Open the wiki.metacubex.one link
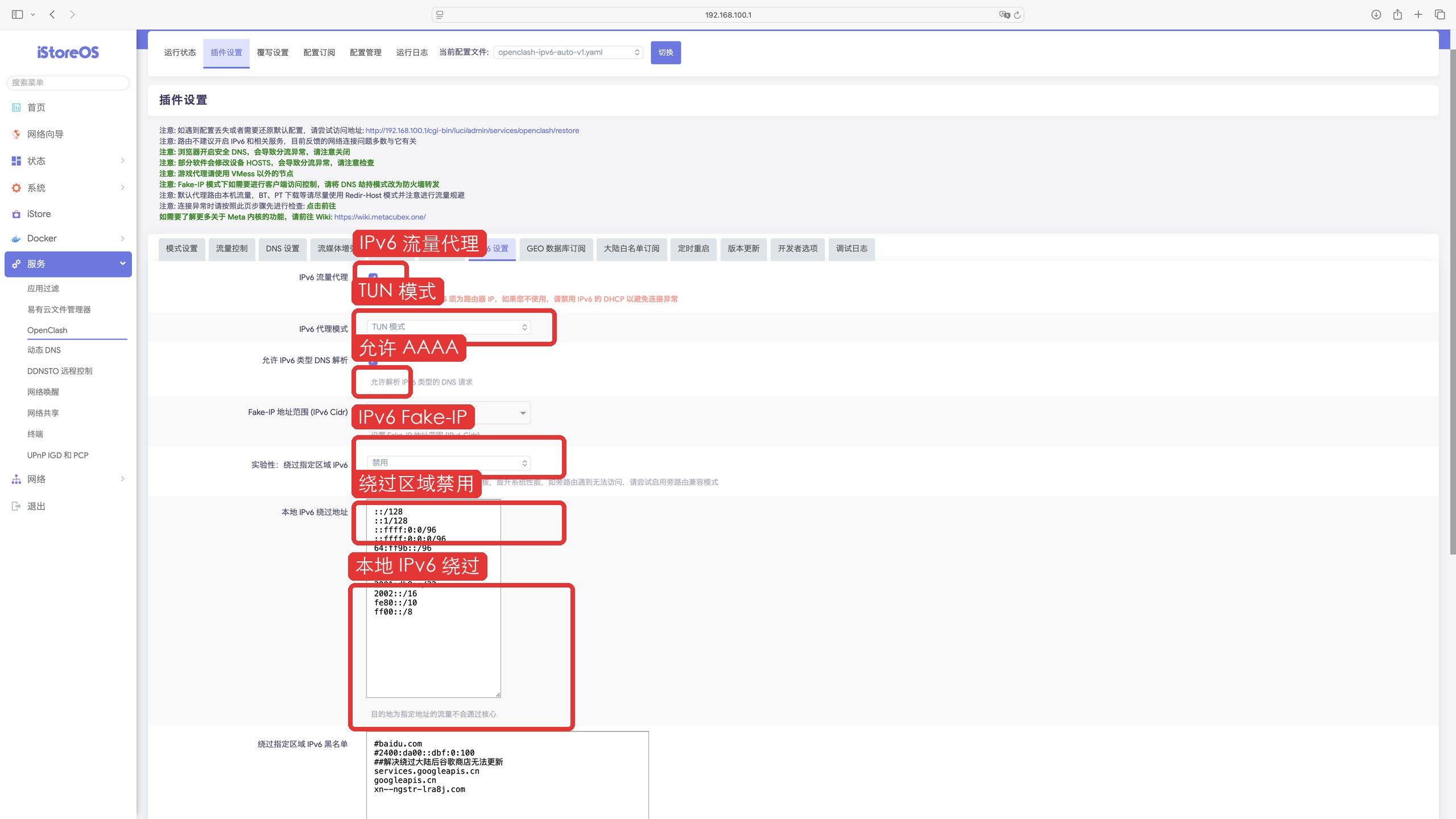This screenshot has height=819, width=1456. tap(380, 217)
